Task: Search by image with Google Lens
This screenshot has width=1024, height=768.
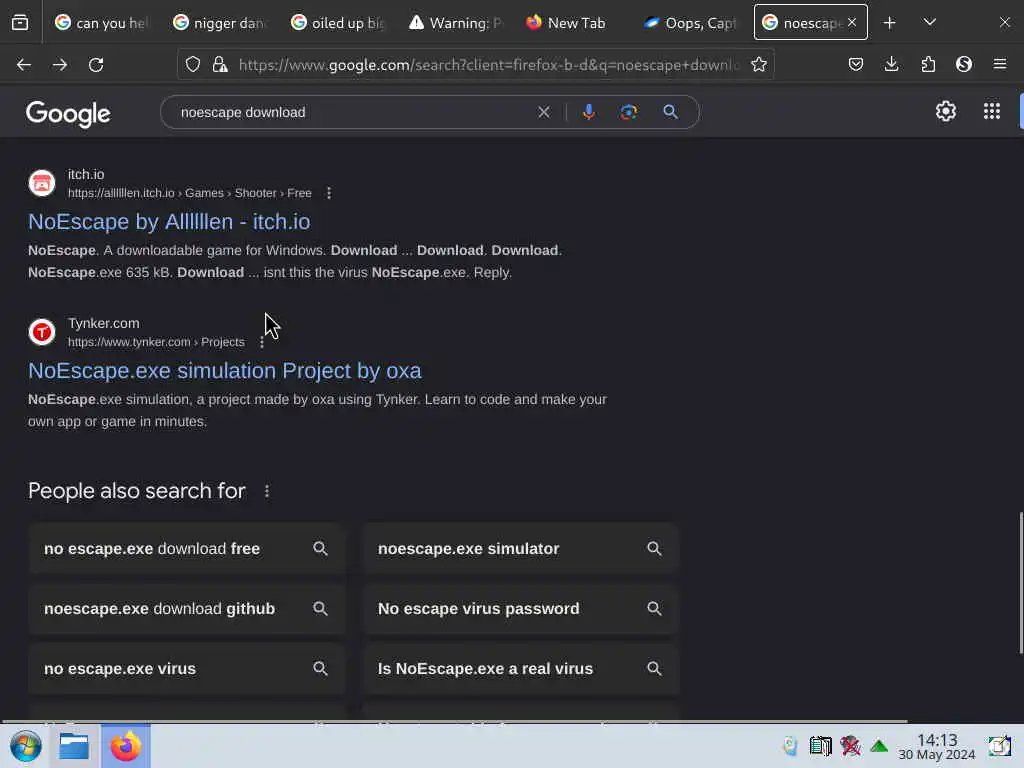Action: [628, 112]
